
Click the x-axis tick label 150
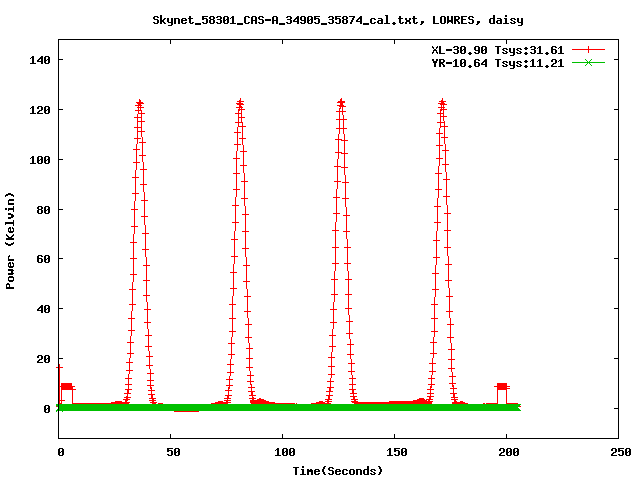pos(396,452)
